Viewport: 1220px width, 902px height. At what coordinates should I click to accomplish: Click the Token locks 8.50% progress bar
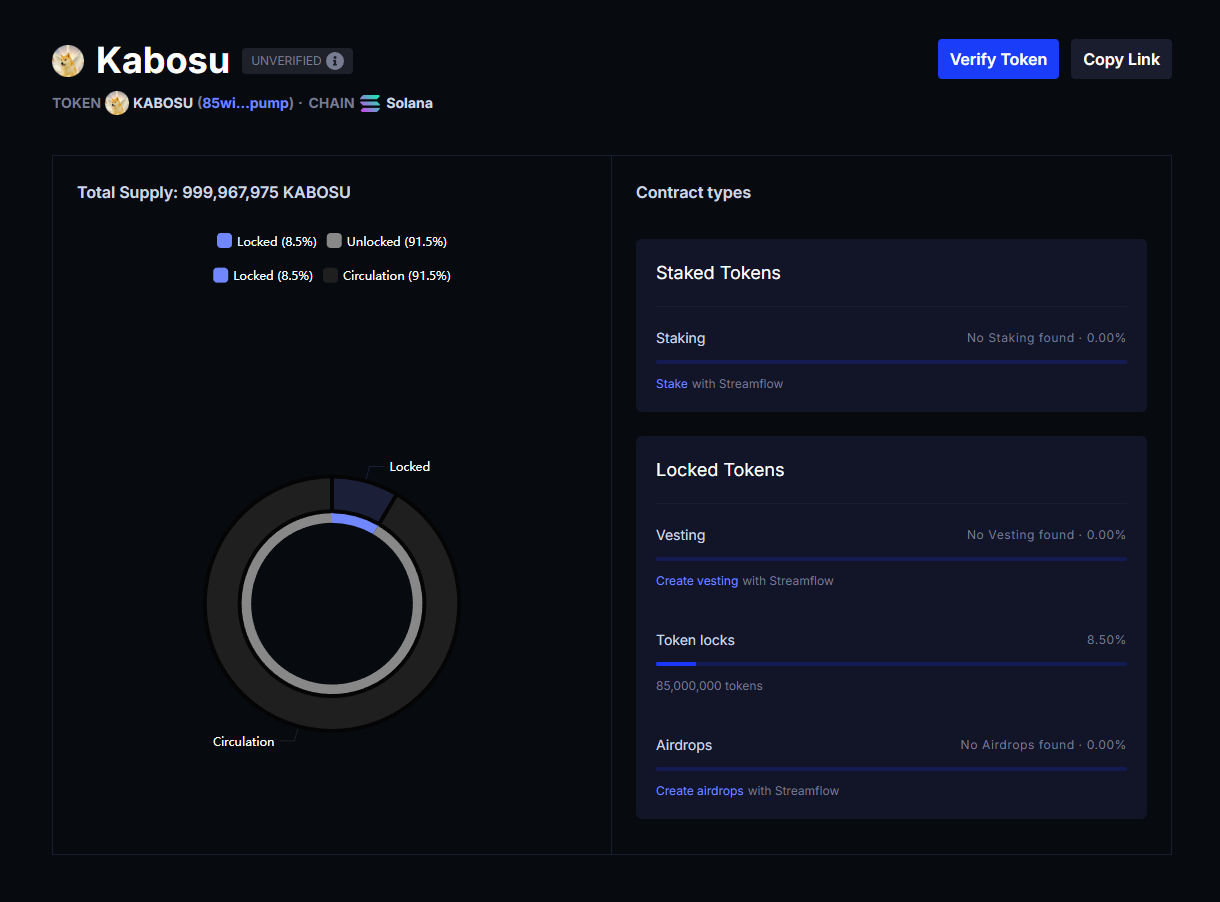(x=890, y=663)
